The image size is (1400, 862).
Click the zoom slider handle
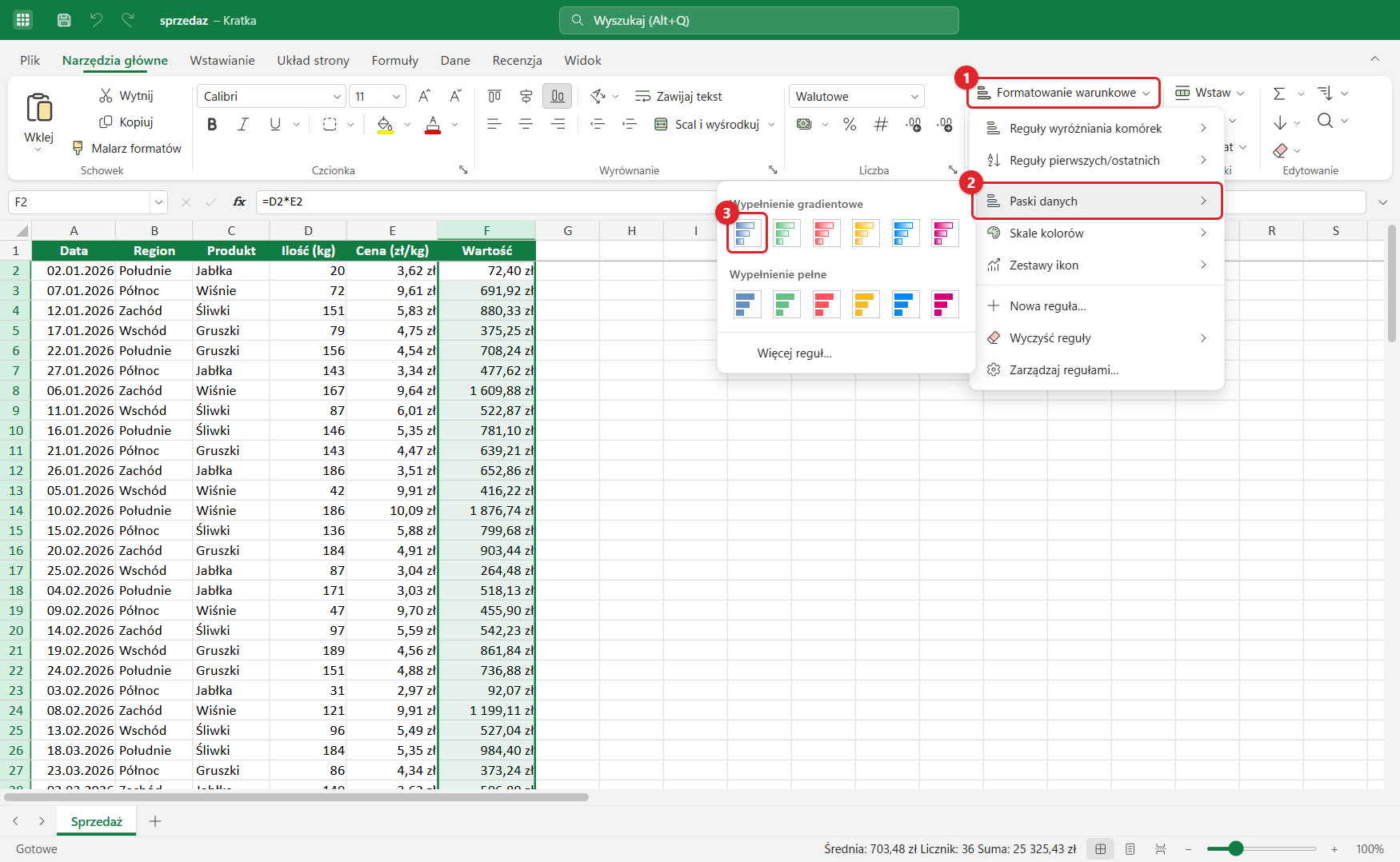[x=1236, y=848]
